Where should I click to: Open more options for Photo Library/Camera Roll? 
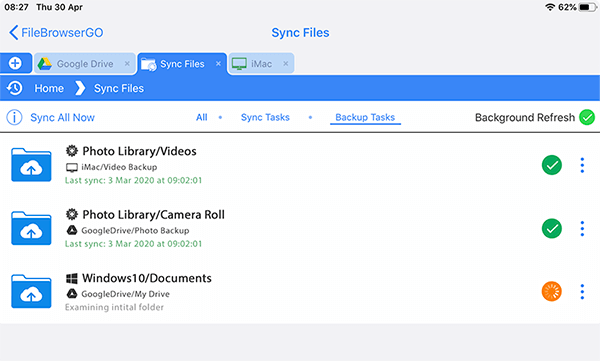click(582, 229)
